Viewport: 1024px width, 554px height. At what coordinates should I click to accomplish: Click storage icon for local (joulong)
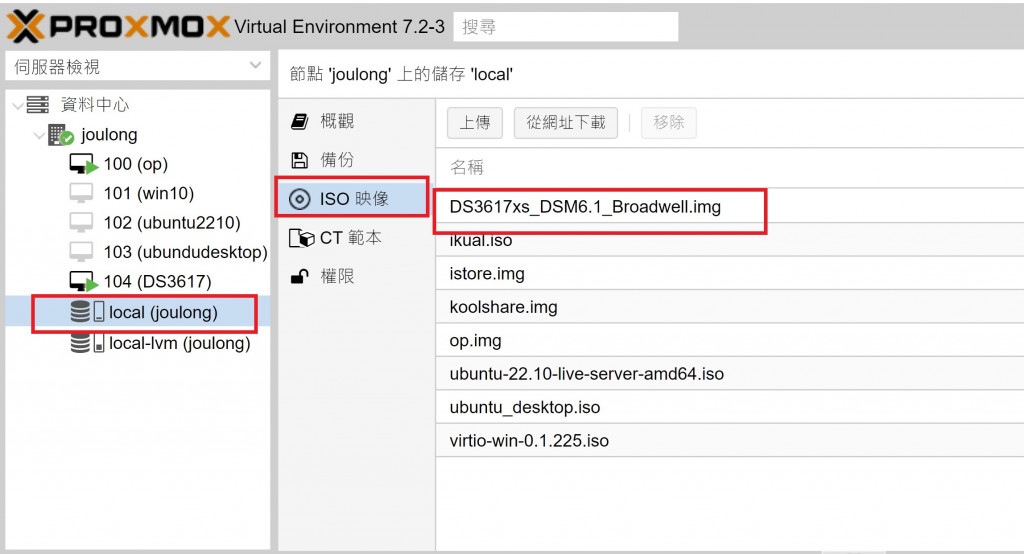[87, 312]
